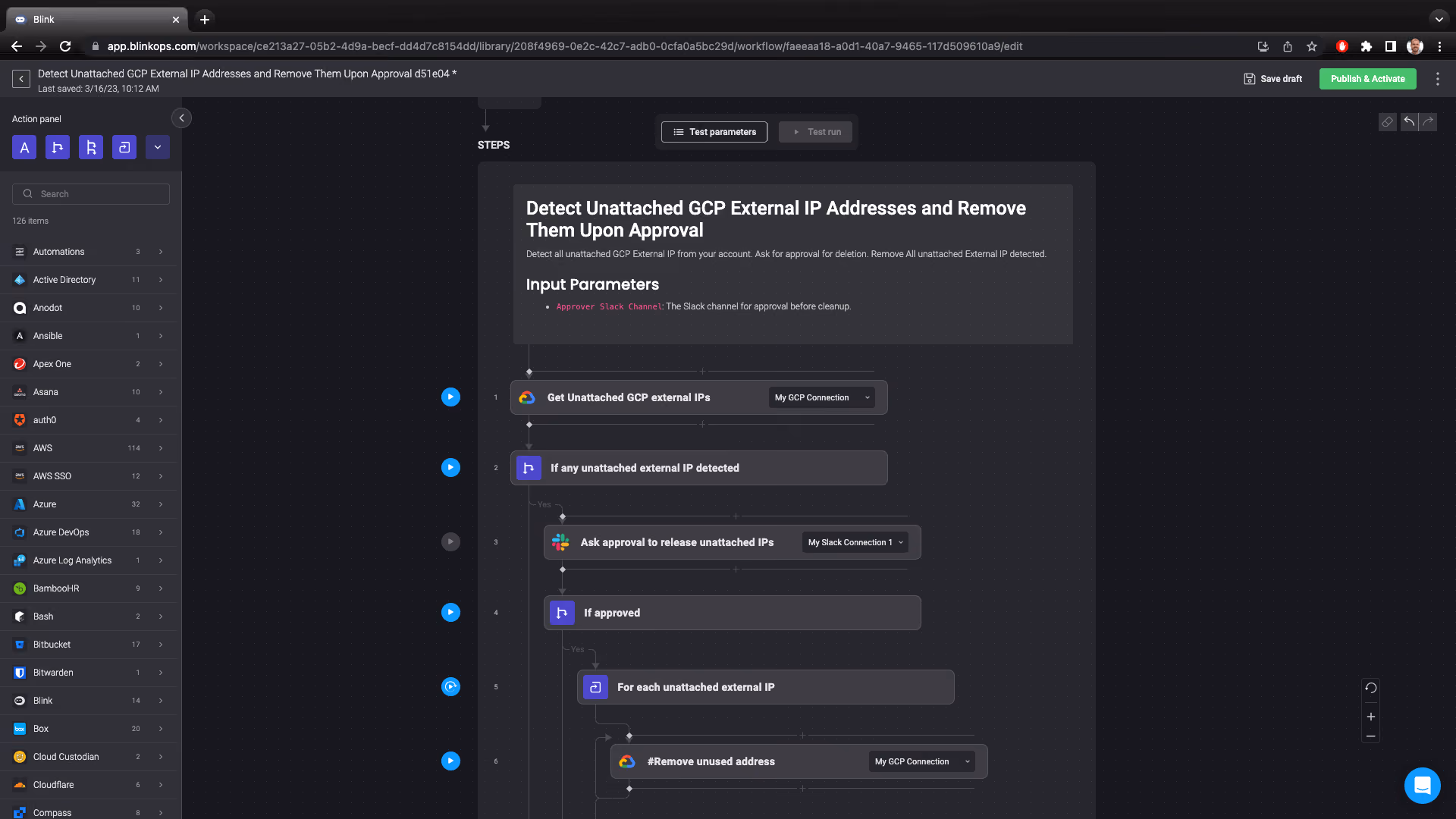Viewport: 1456px width, 819px height.
Task: Add step below Ask approval to release
Action: coord(736,569)
